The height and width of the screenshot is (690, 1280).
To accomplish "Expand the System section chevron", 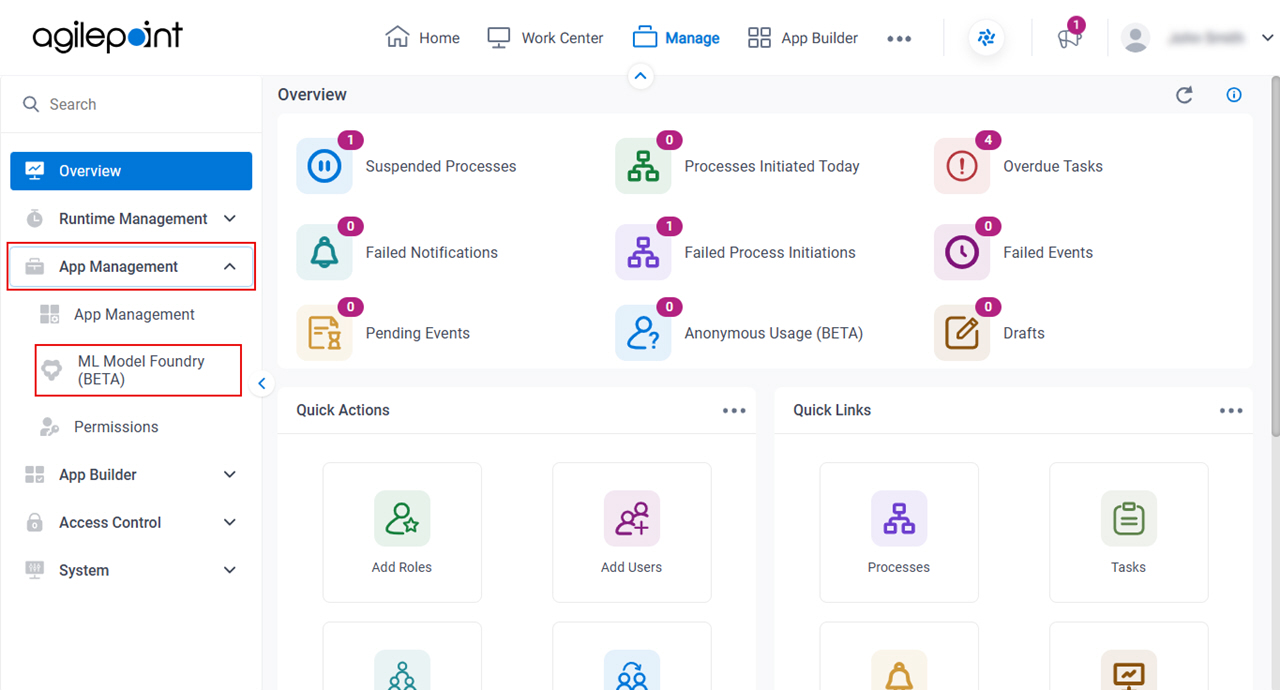I will [x=230, y=571].
